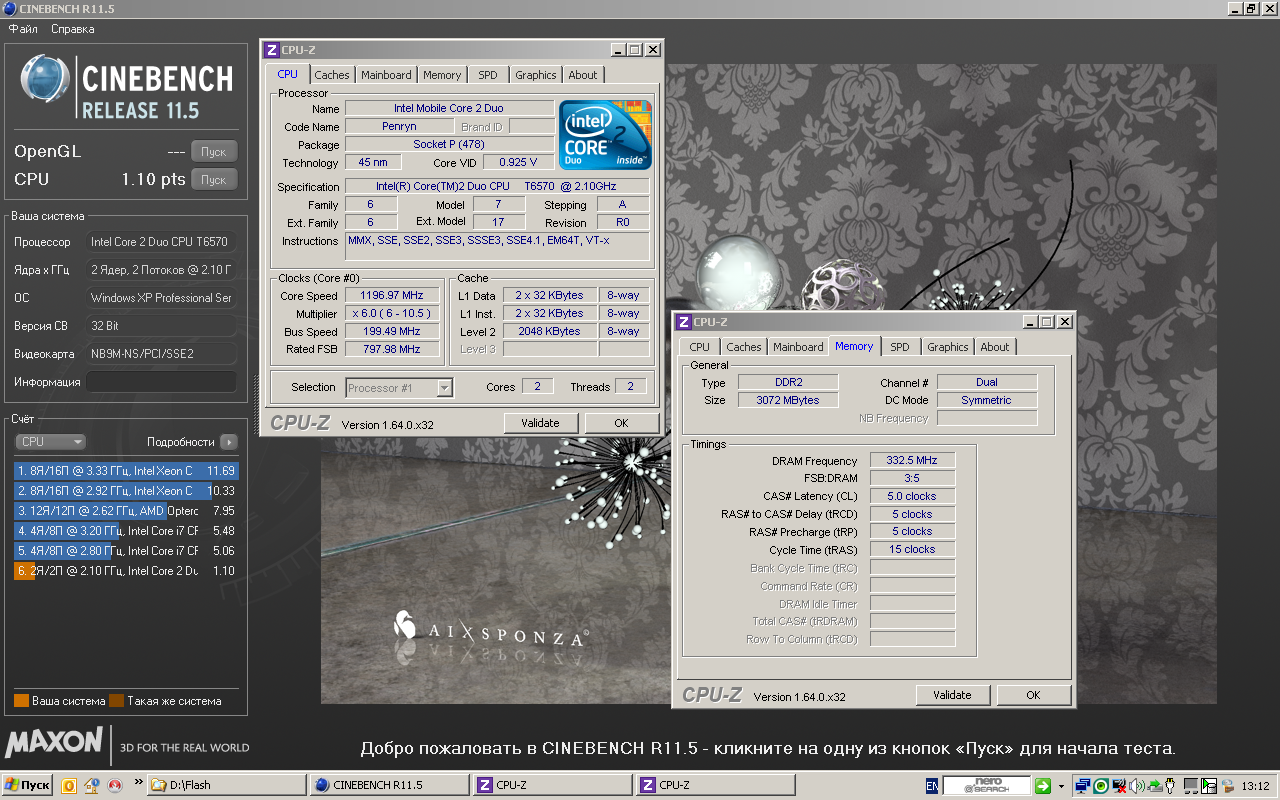
Task: Click the Z icon in the Memory-tab CPU-Z title bar
Action: tap(683, 322)
